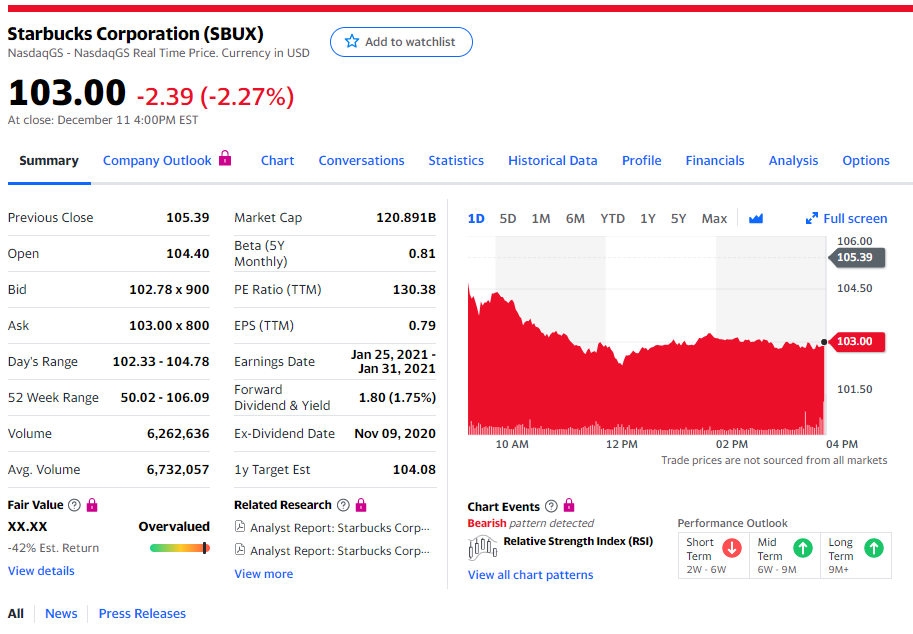Viewport: 913px width, 634px height.
Task: Select the 6M chart range
Action: [x=575, y=218]
